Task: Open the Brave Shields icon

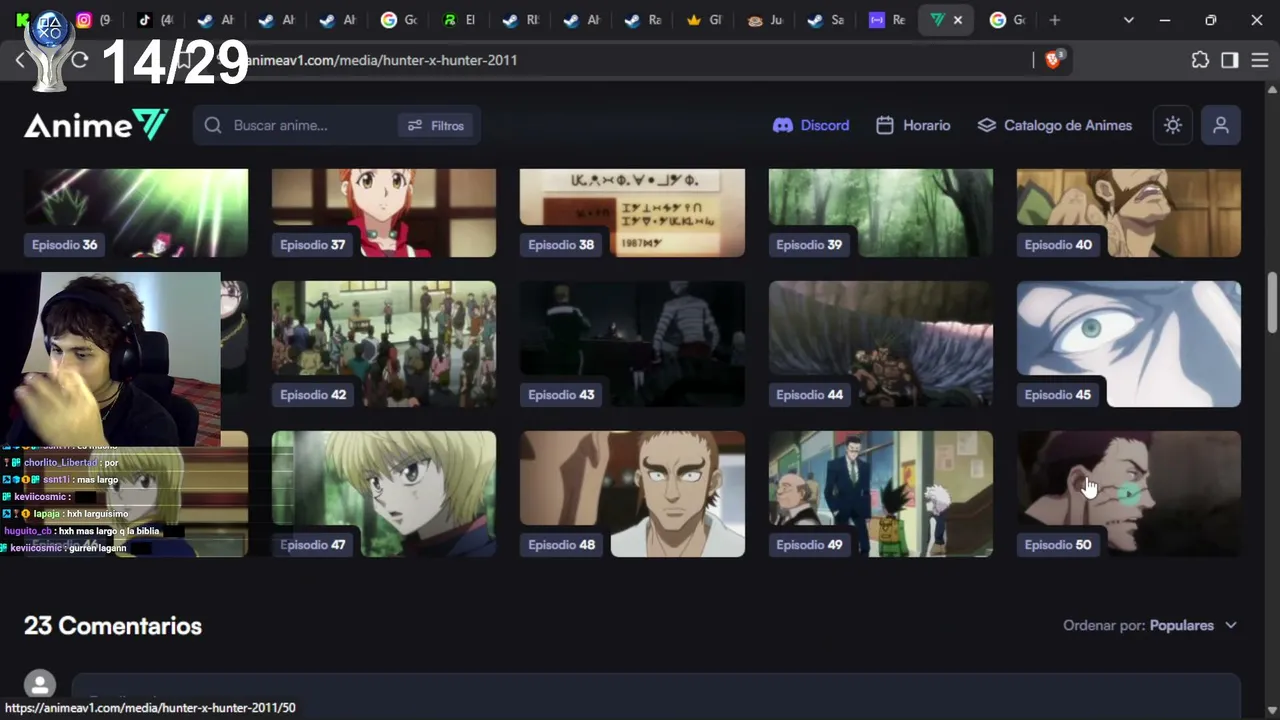Action: tap(1054, 60)
